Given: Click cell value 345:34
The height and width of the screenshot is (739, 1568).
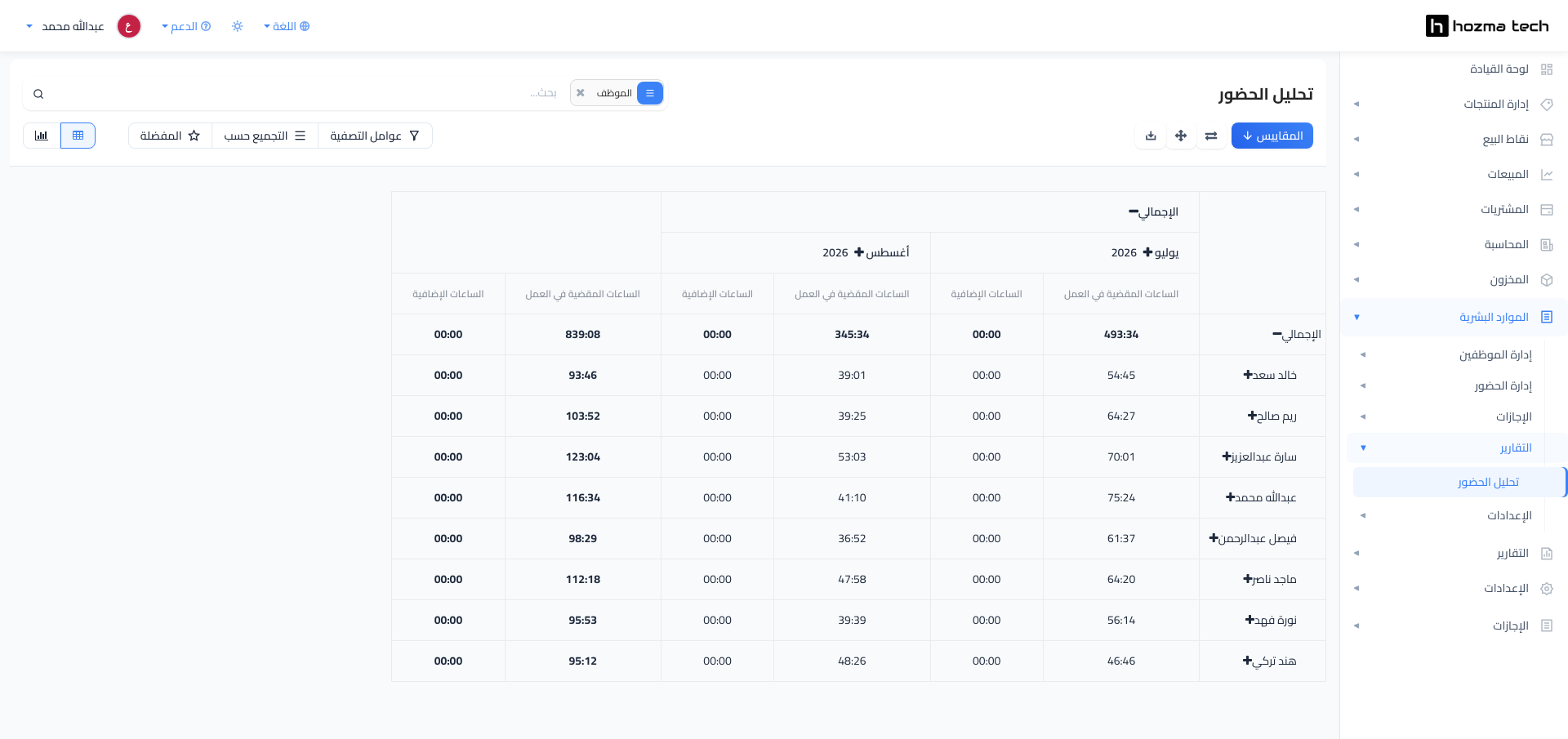Looking at the screenshot, I should (x=852, y=335).
